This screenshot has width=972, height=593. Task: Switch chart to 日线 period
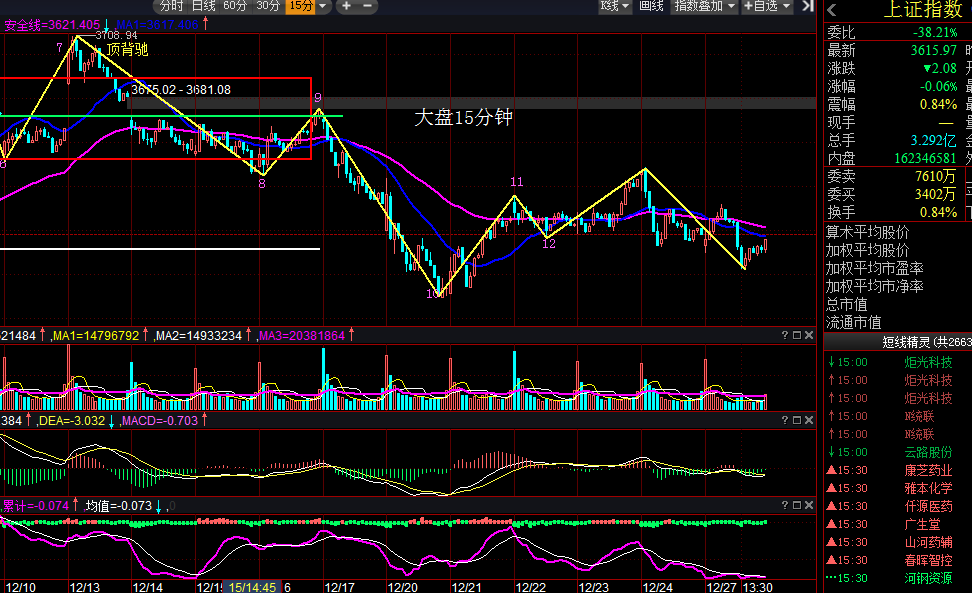[x=203, y=6]
